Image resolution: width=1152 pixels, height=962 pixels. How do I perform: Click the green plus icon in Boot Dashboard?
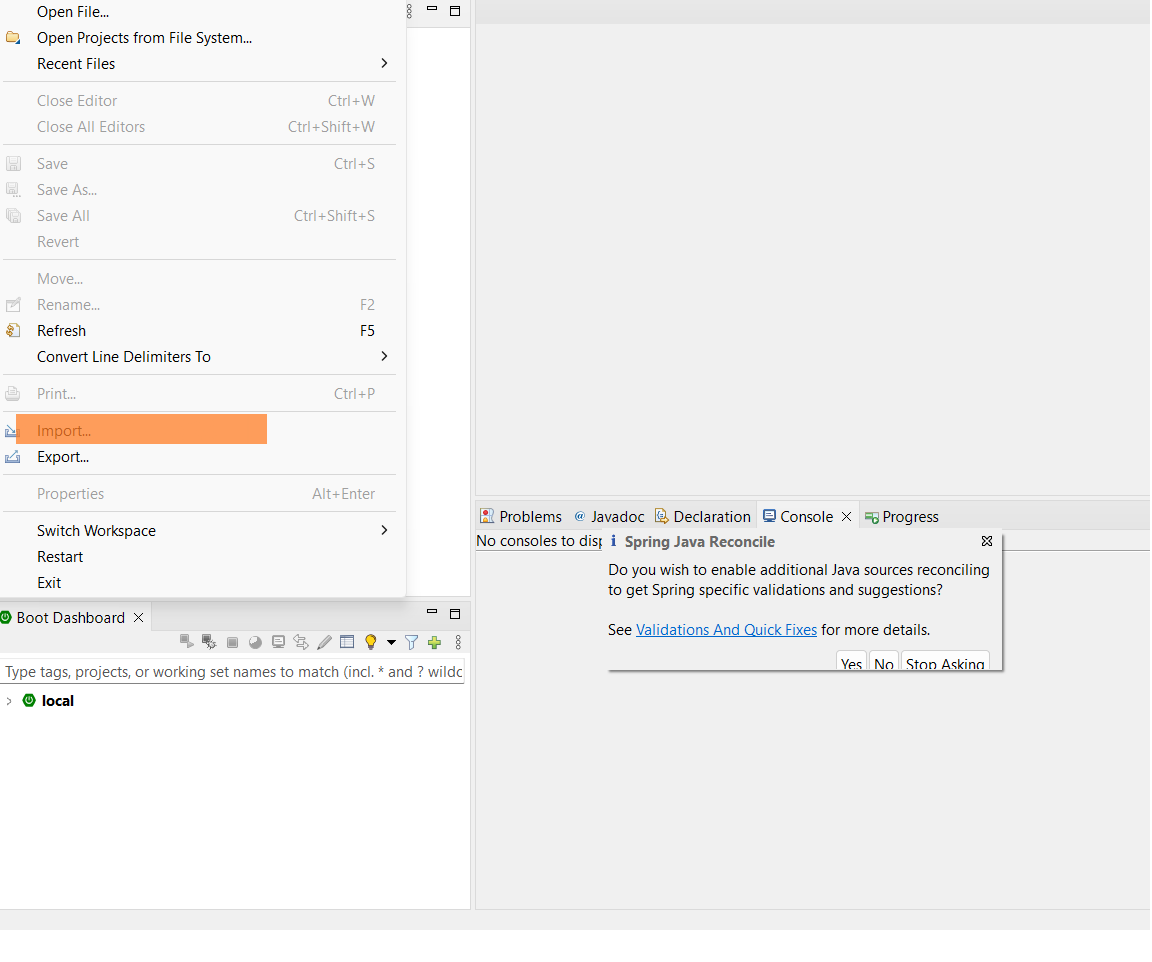(x=434, y=642)
